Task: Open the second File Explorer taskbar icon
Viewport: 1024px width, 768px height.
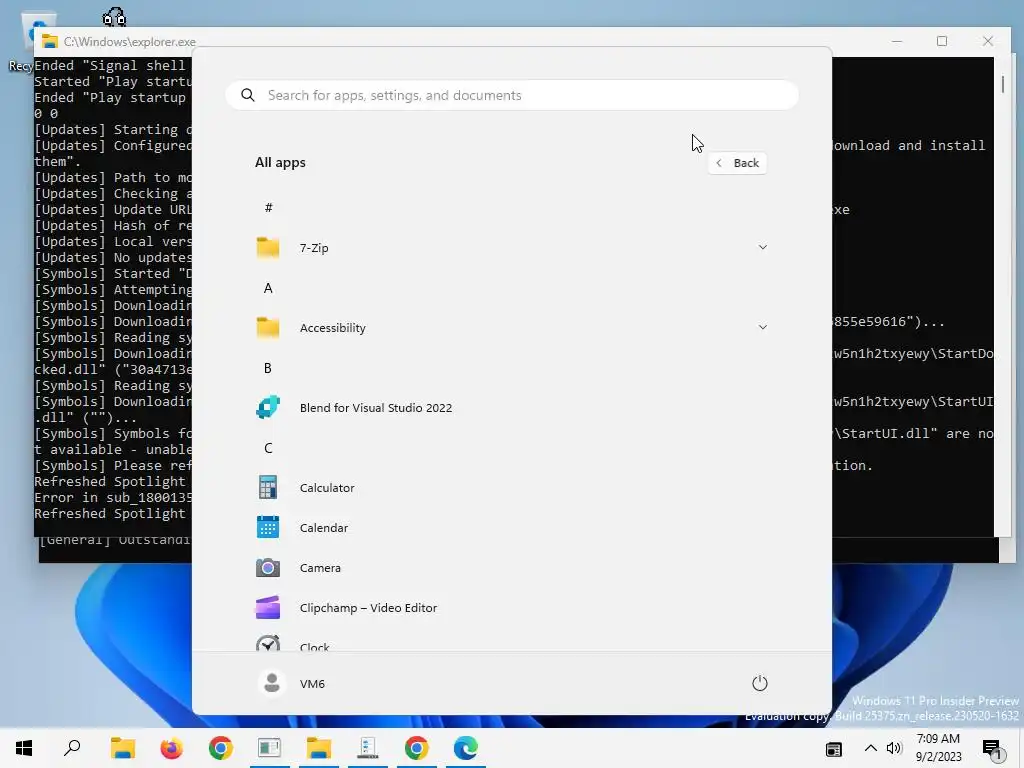Action: [x=319, y=748]
